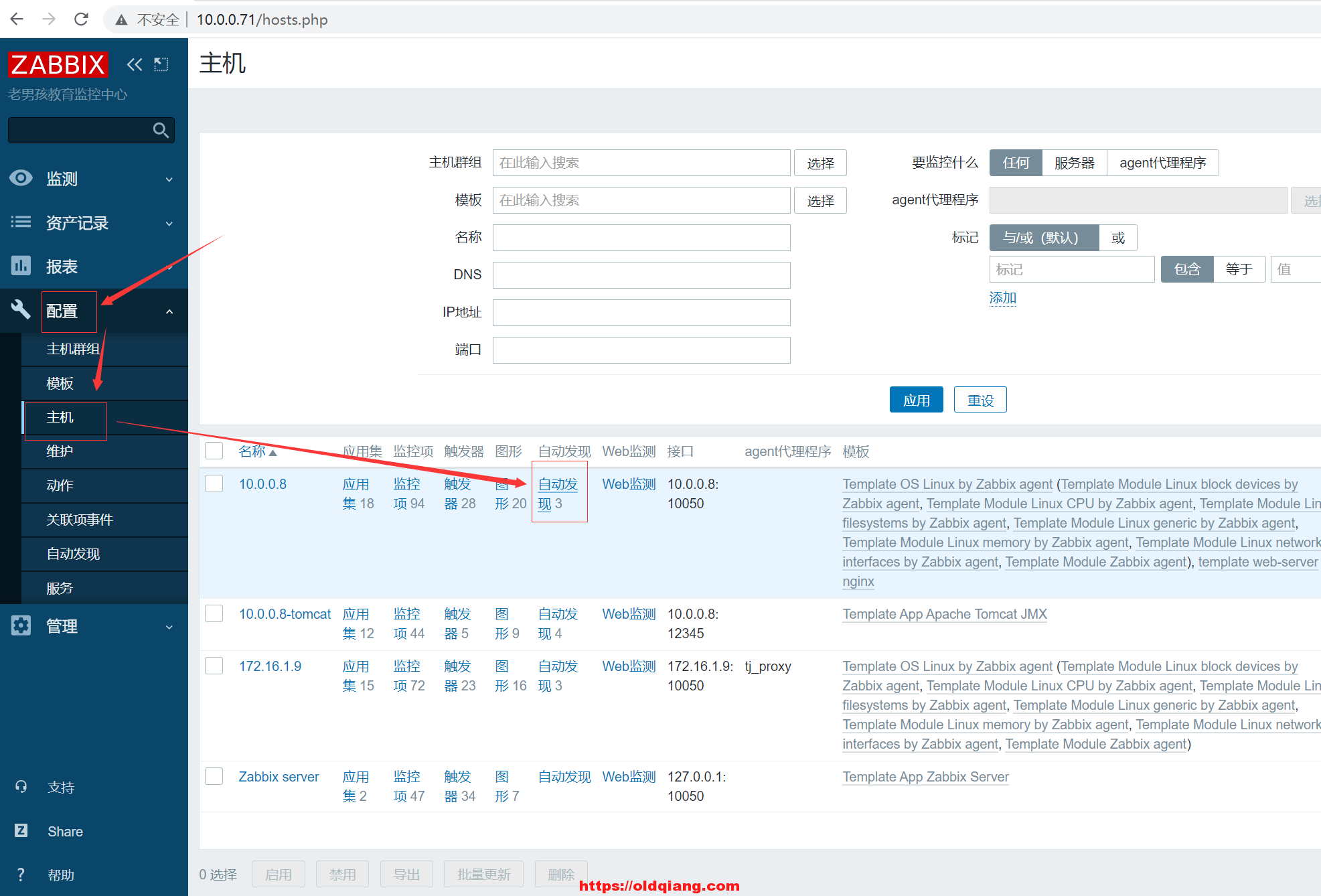Screen dimensions: 1321x896
Task: Select 服务器 monitoring option
Action: click(x=1074, y=163)
